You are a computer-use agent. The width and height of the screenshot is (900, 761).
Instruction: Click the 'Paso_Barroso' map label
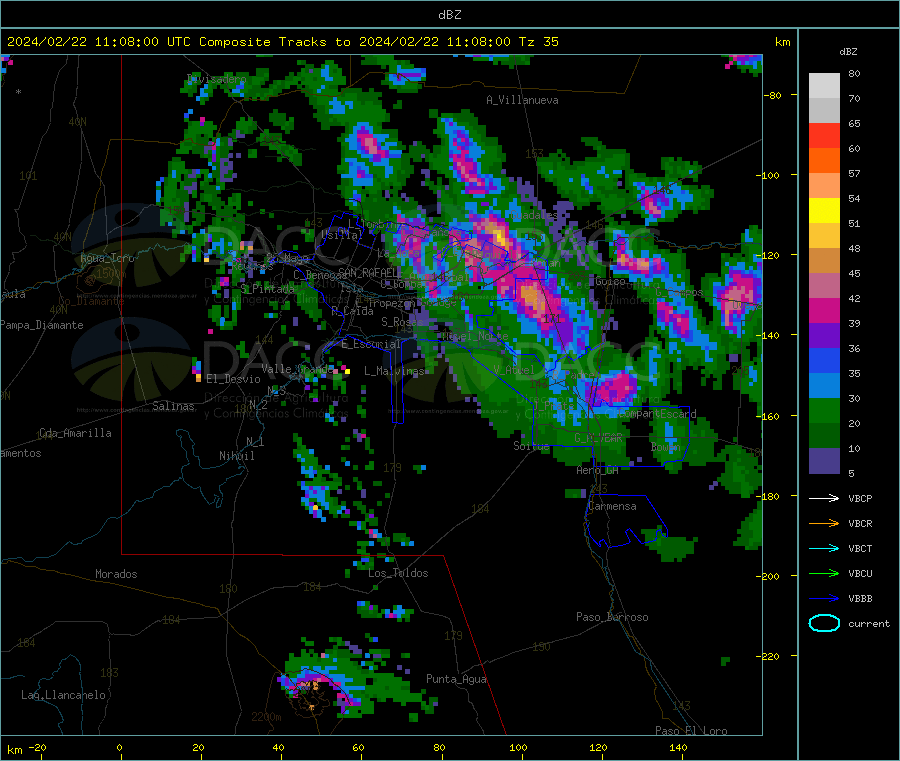pos(612,617)
